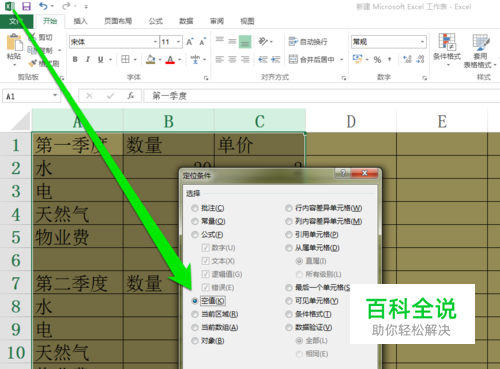Click the Fill Color bucket icon
The image size is (500, 369).
pos(151,60)
